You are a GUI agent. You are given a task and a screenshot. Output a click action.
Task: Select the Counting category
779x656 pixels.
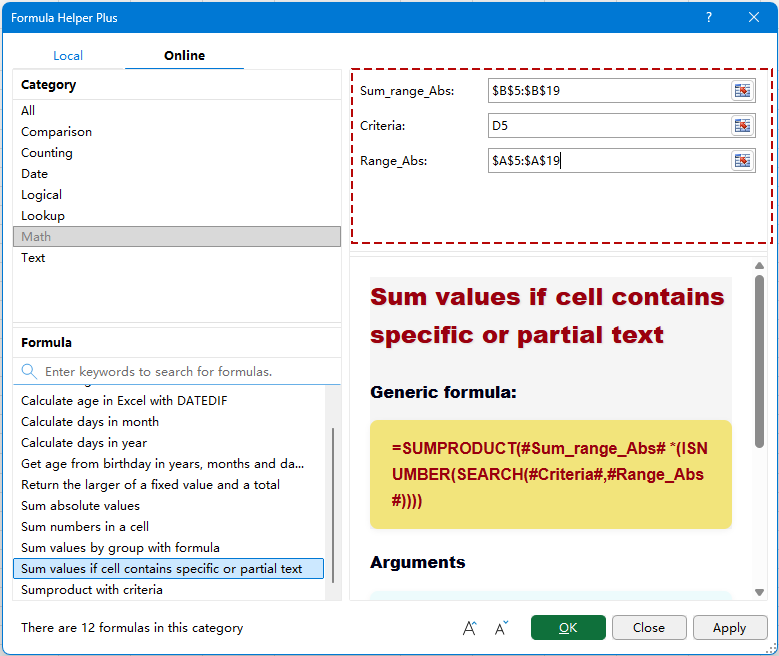177,153
